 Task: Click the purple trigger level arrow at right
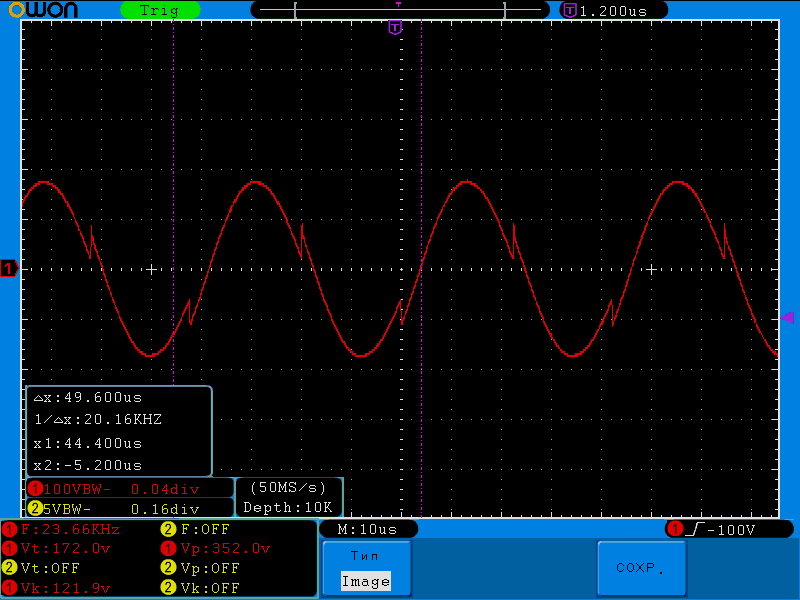(787, 317)
